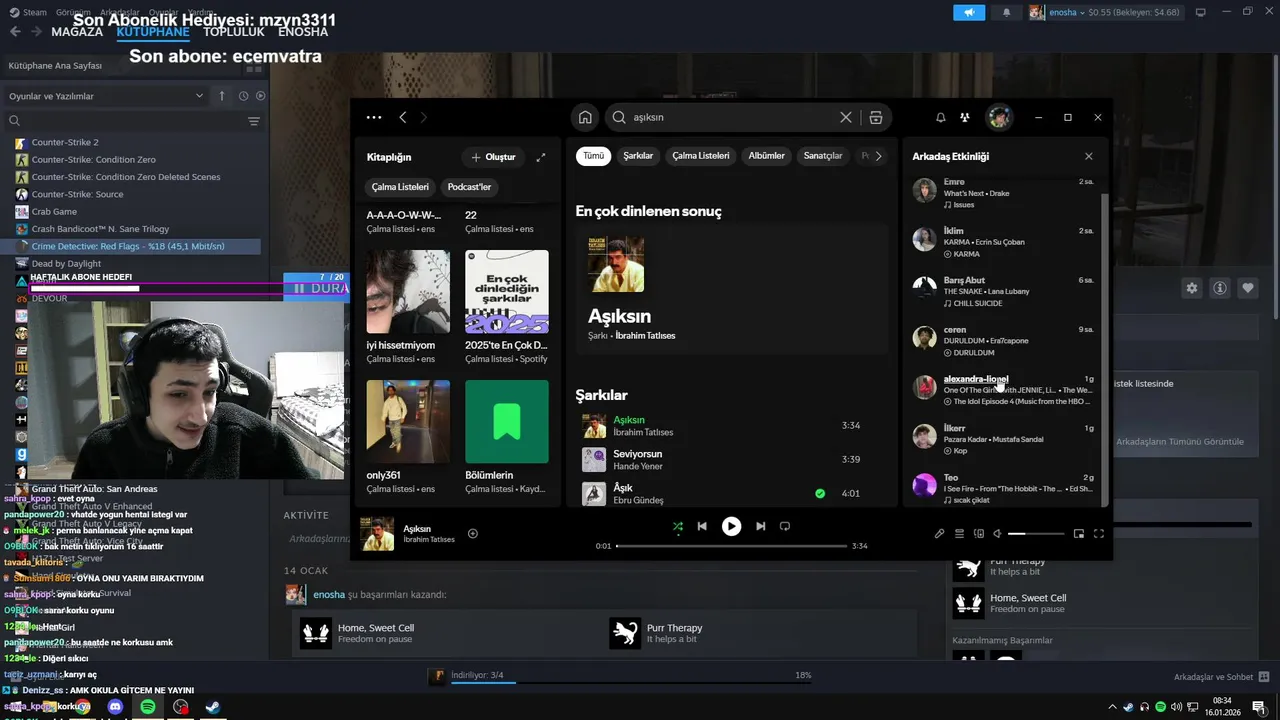Skip to previous track in Spotify
This screenshot has height=720, width=1280.
[702, 526]
